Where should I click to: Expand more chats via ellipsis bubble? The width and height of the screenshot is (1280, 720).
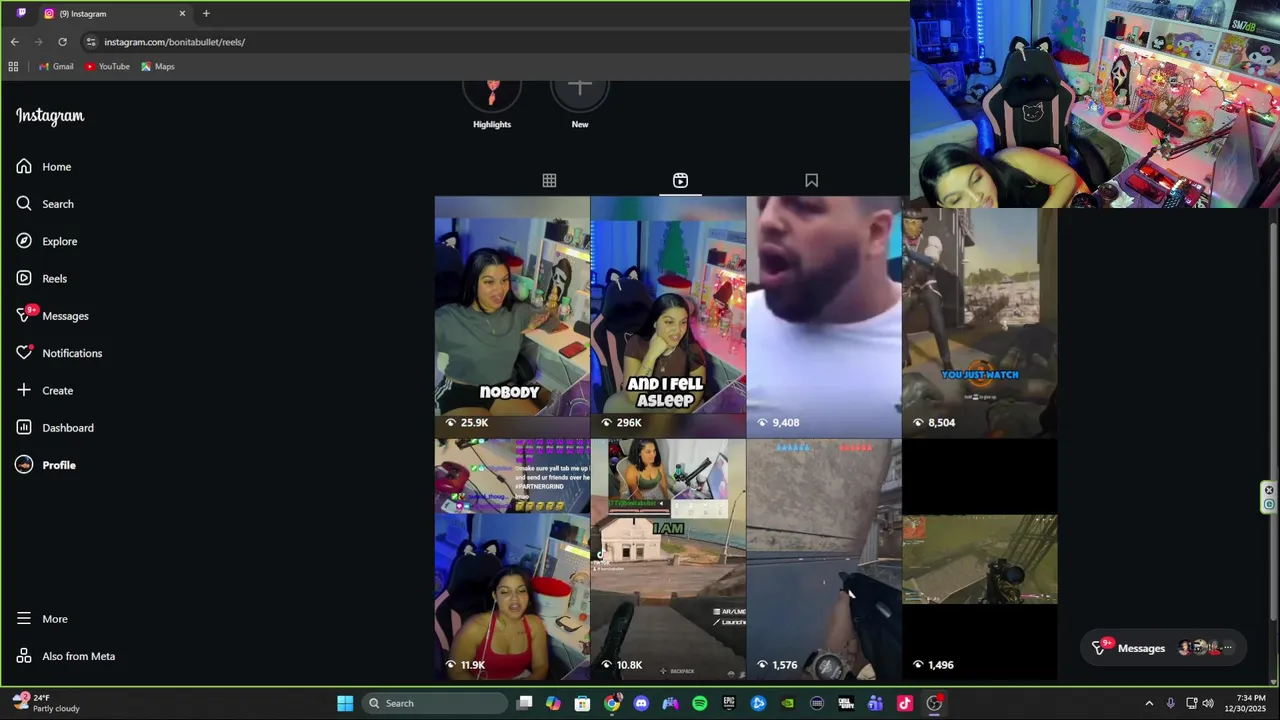click(x=1227, y=648)
